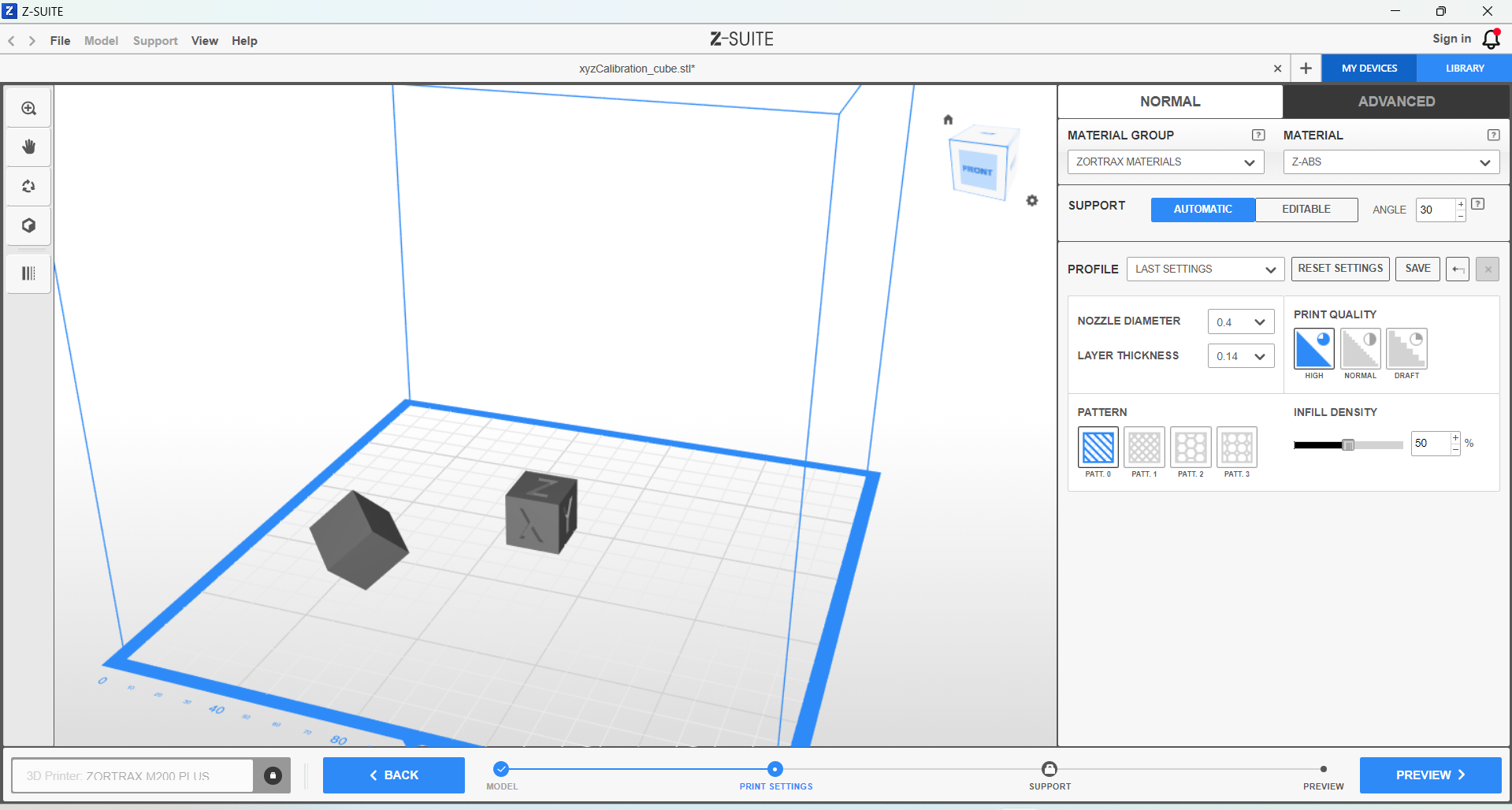Click the 3D Printer name field
The image size is (1512, 810).
pos(132,776)
